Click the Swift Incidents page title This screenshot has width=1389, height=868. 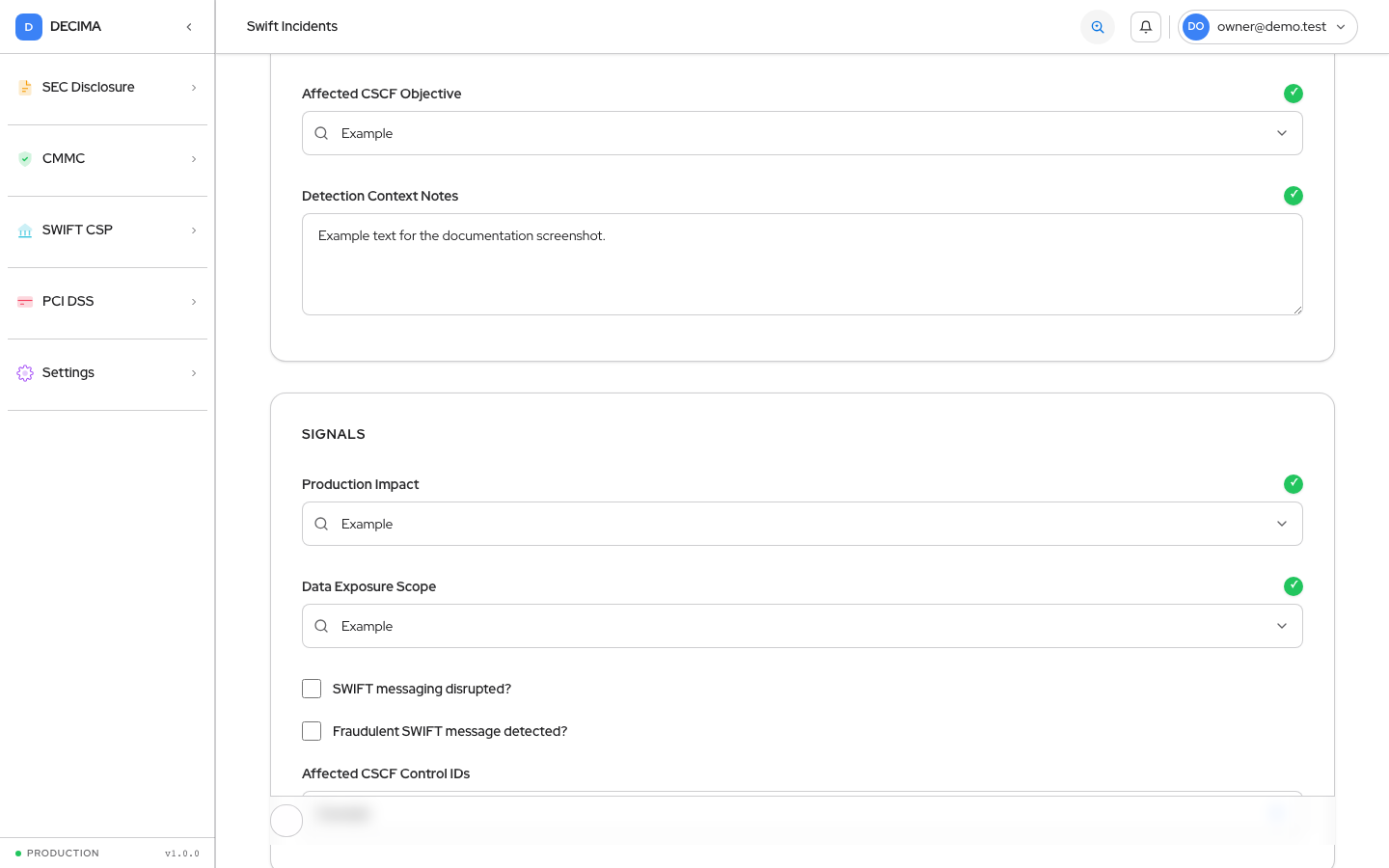click(292, 27)
